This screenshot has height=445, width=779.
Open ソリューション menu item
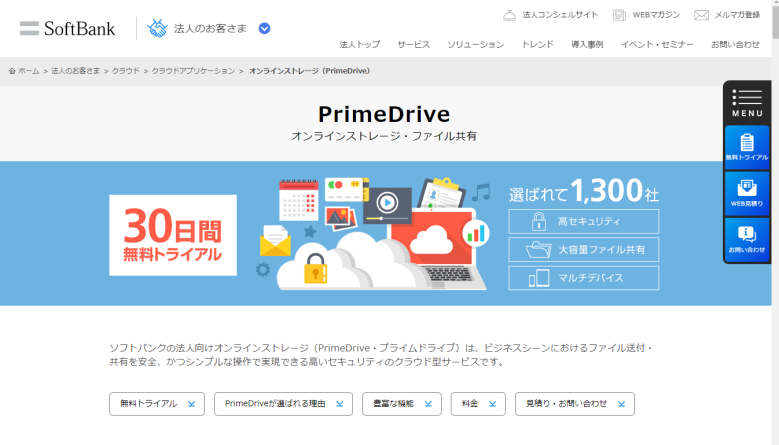point(475,45)
